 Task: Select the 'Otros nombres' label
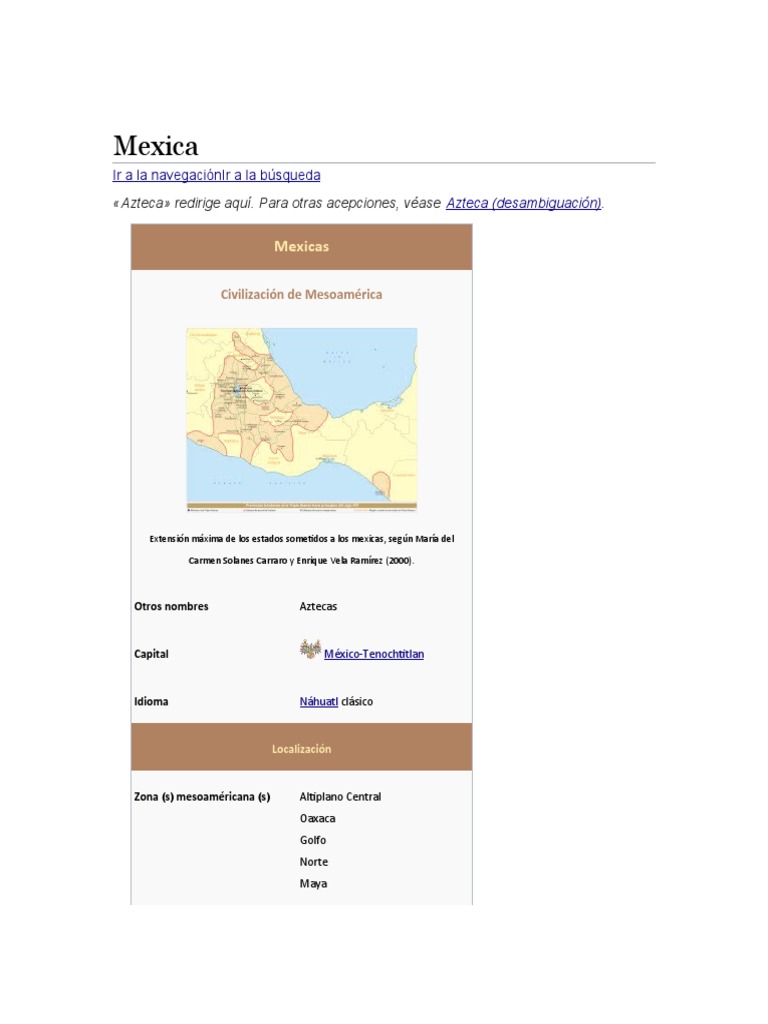171,606
